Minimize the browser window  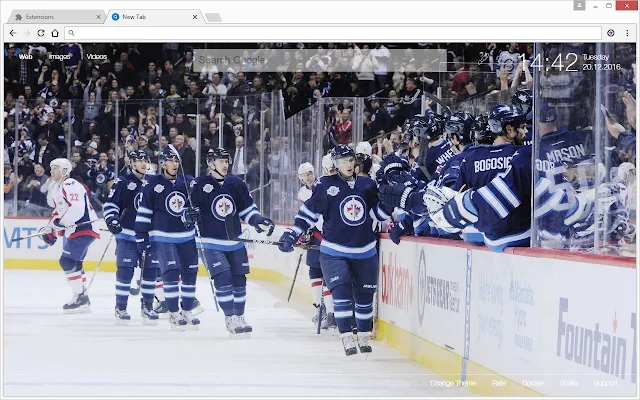coord(596,6)
